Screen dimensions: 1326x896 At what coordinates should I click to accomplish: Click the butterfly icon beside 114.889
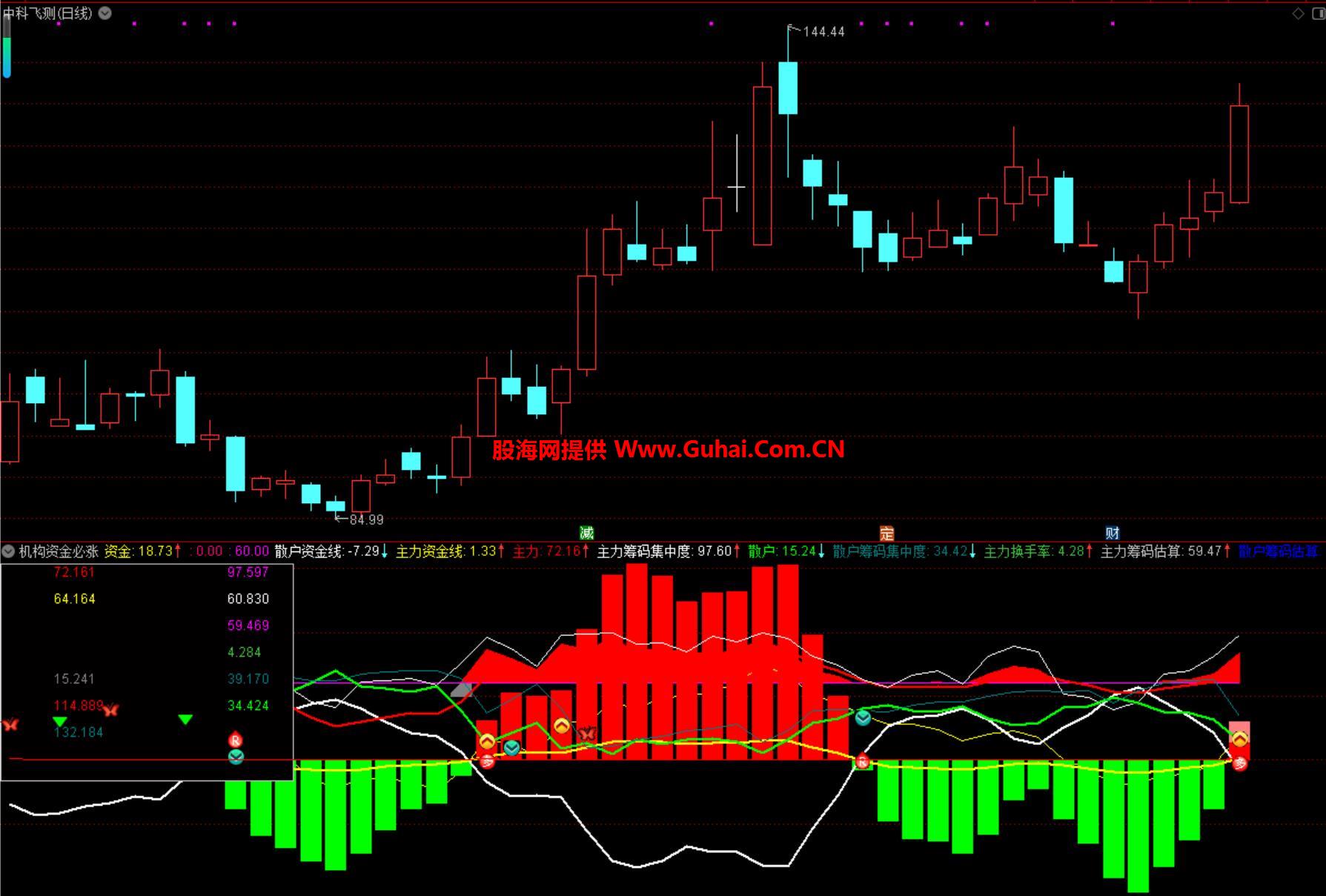coord(110,710)
